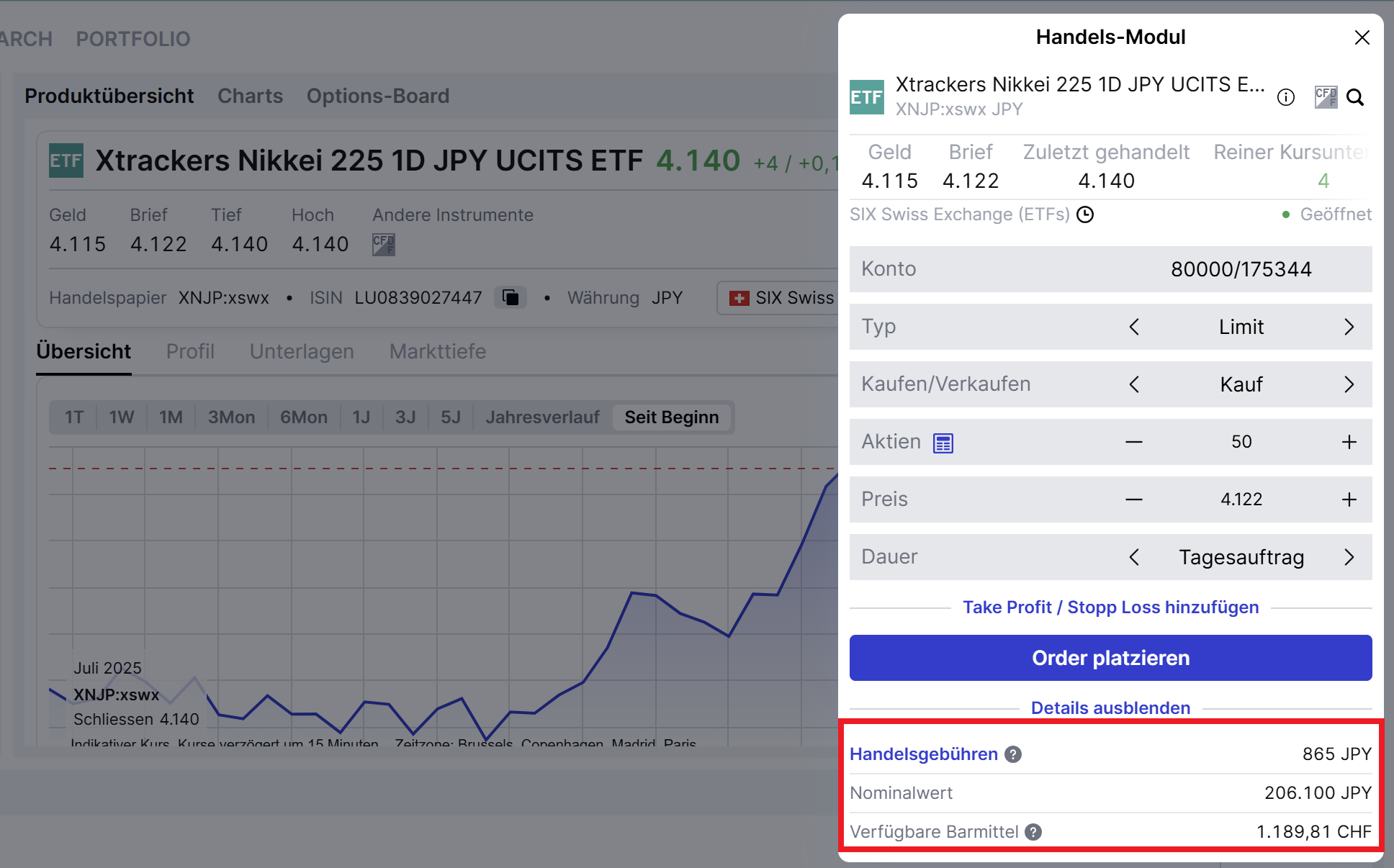
Task: Set chart range to 3Mon
Action: 231,417
